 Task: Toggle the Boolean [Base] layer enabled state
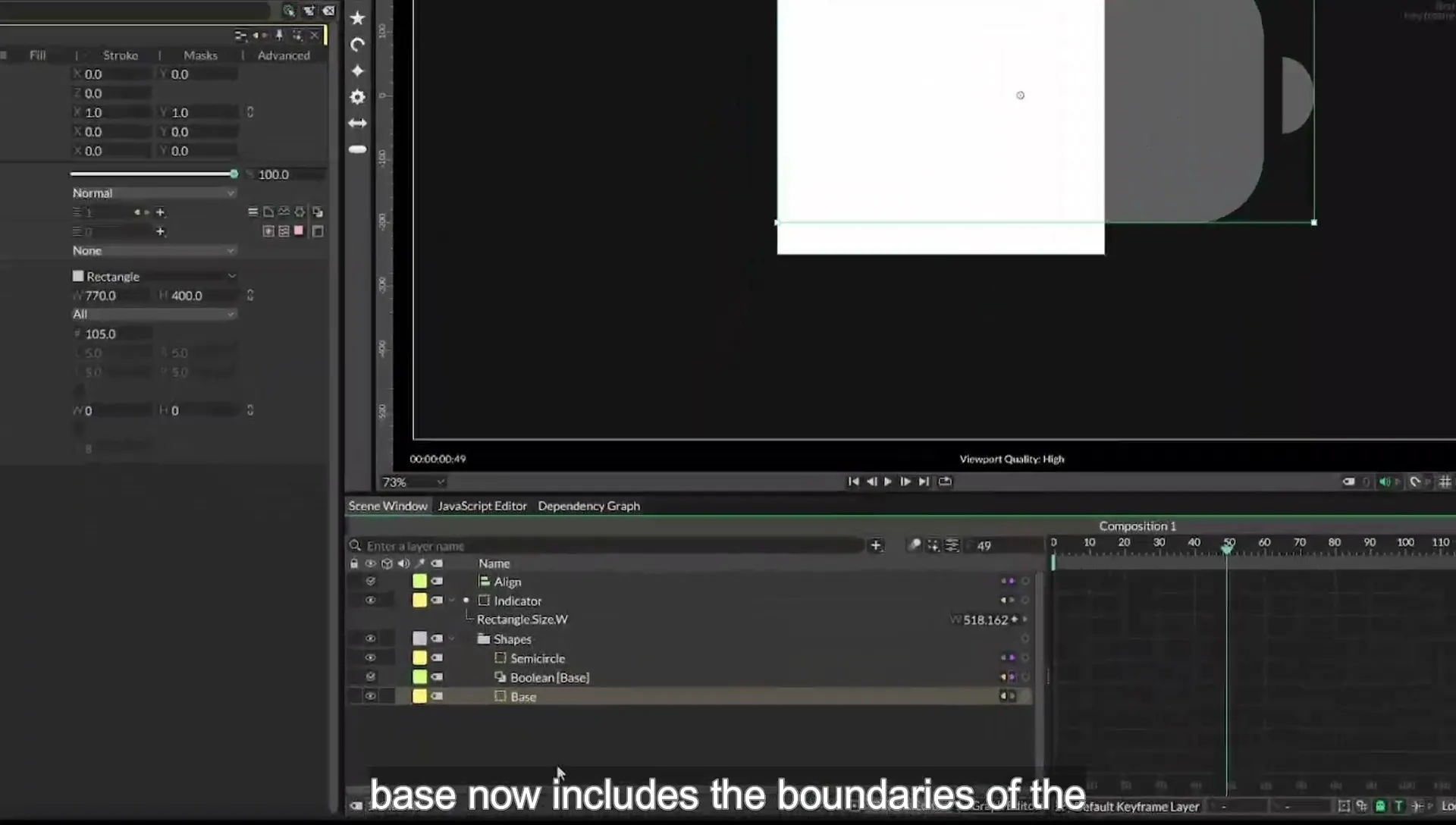point(370,677)
